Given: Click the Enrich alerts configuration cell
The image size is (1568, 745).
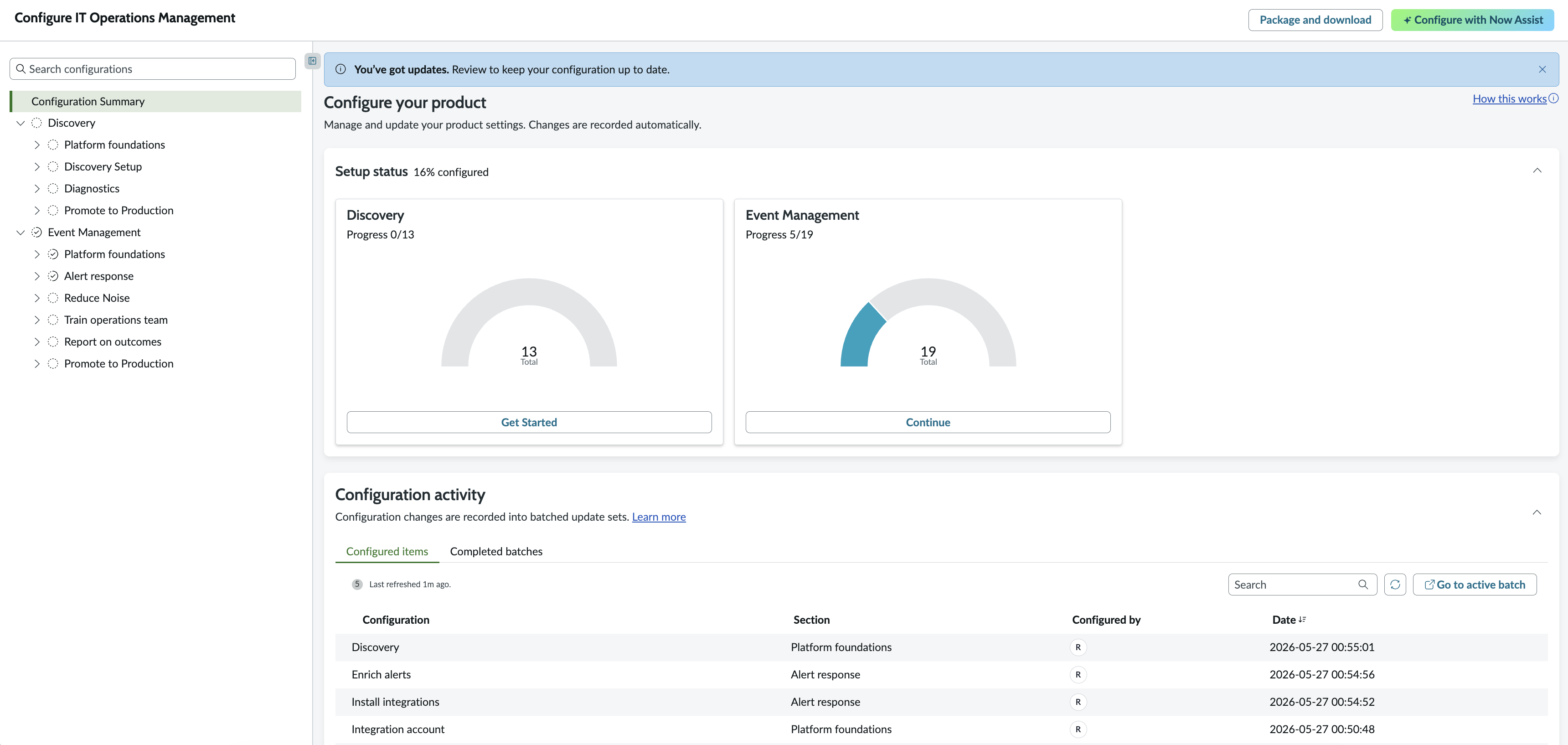Looking at the screenshot, I should 381,674.
